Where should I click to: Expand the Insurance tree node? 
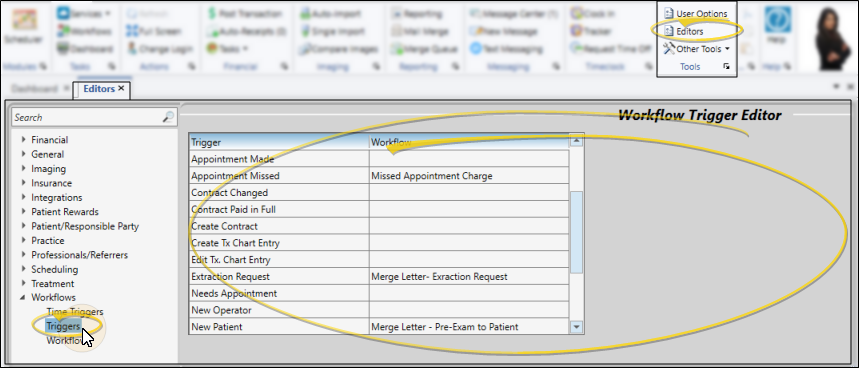(24, 183)
